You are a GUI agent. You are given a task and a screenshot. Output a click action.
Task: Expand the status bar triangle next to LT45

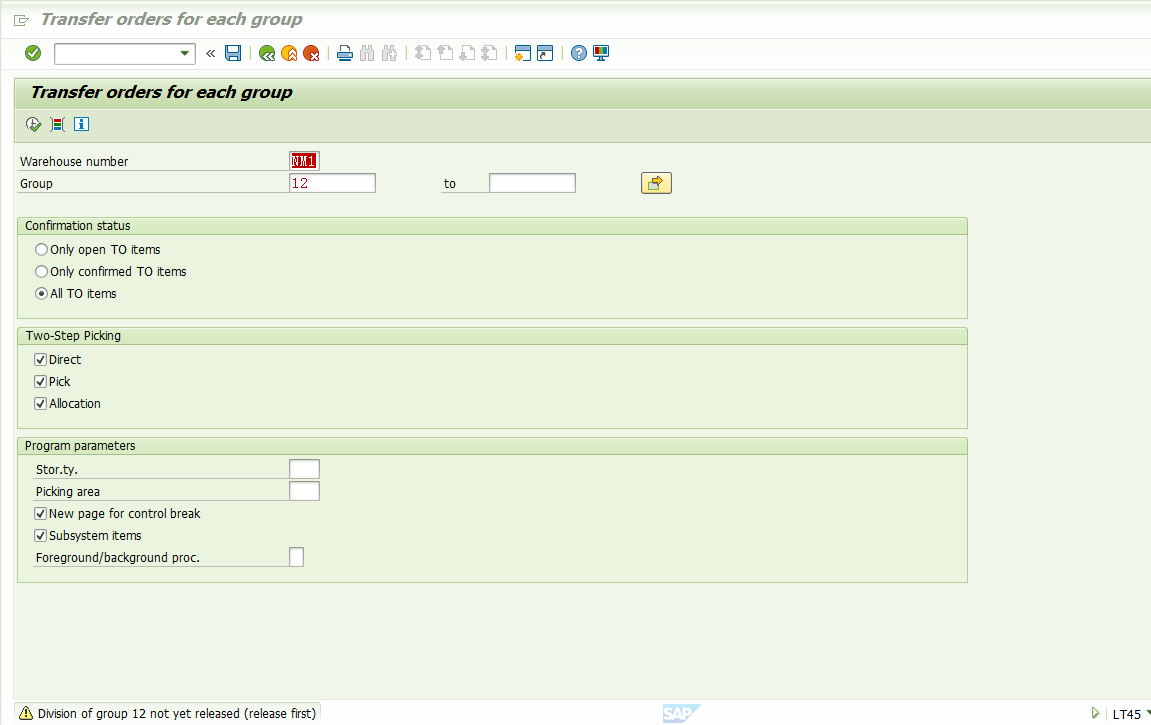click(x=1095, y=713)
